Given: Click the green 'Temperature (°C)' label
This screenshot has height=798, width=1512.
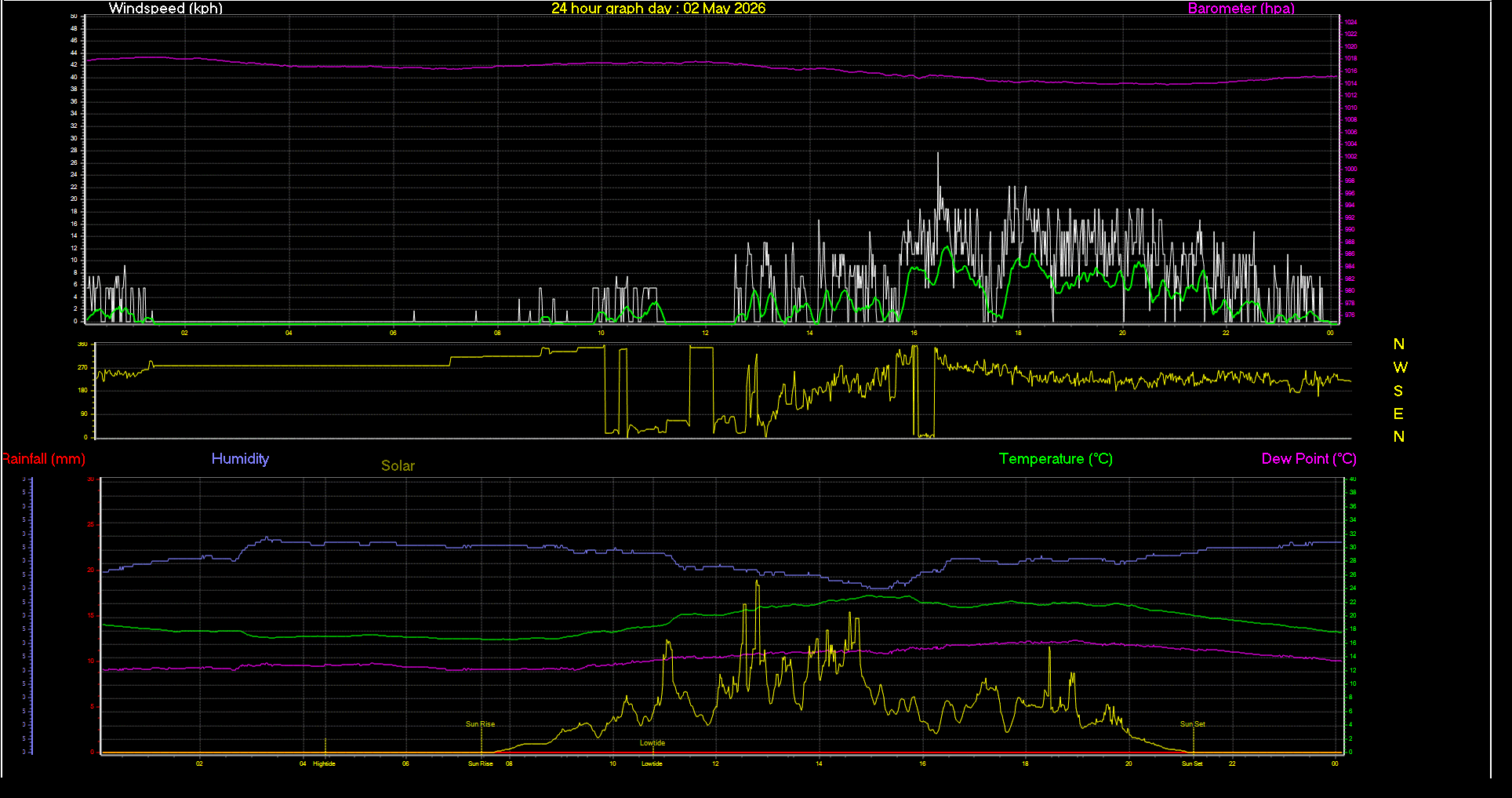Looking at the screenshot, I should coord(1056,459).
